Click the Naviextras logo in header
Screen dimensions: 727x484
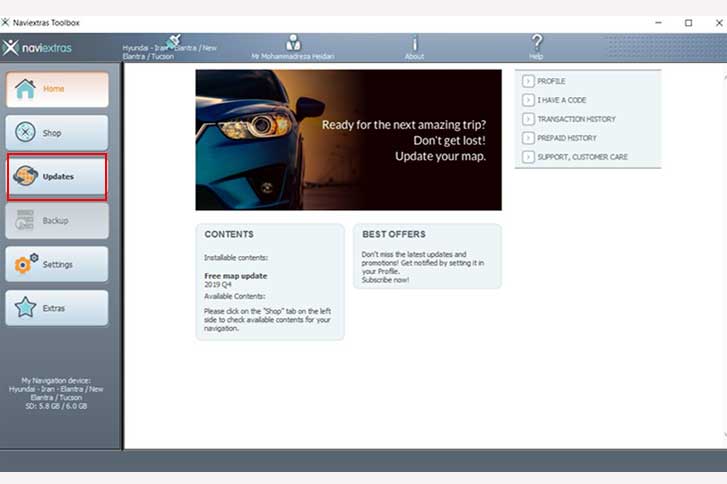click(38, 47)
